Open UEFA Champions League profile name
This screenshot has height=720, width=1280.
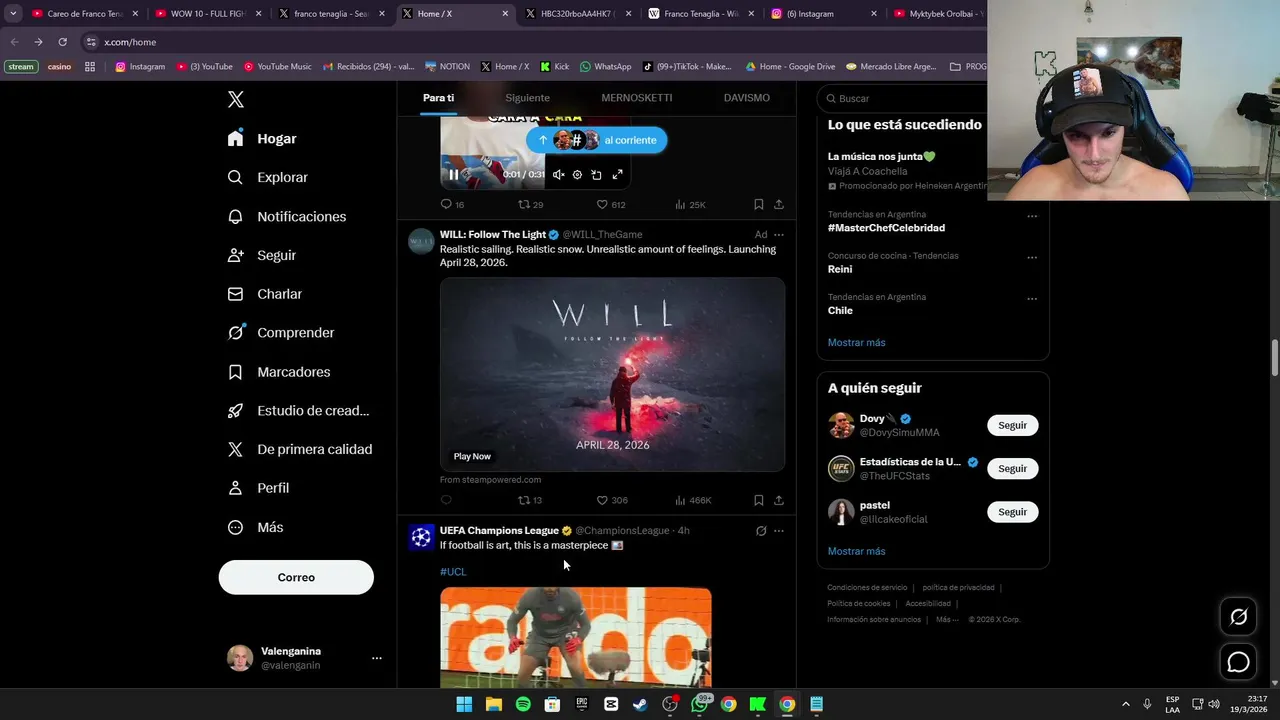499,531
